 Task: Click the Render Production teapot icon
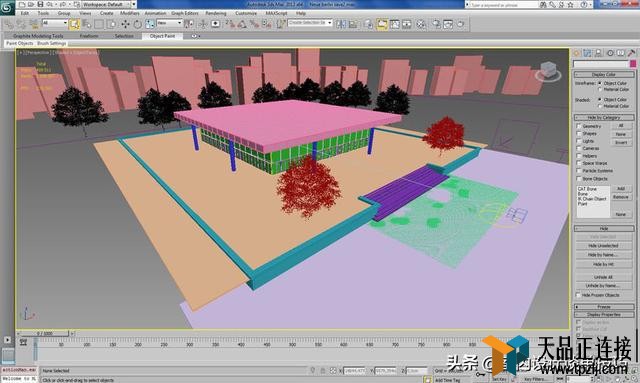coord(460,24)
